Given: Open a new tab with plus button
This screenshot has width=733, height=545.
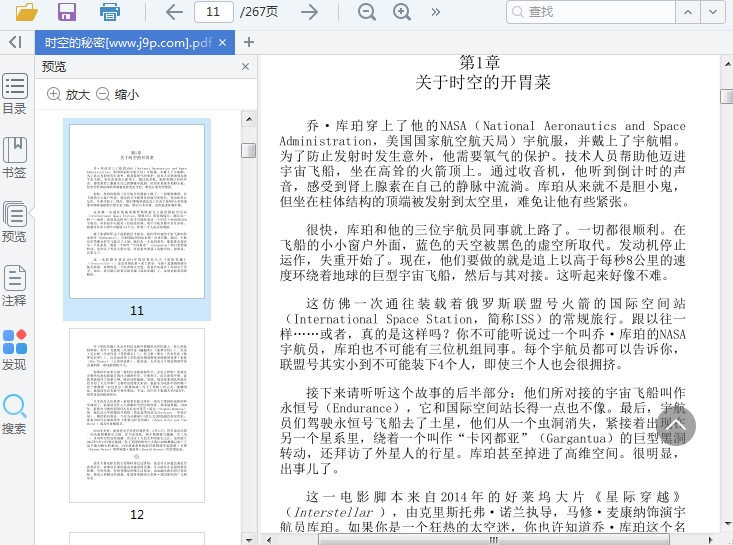Looking at the screenshot, I should [249, 43].
